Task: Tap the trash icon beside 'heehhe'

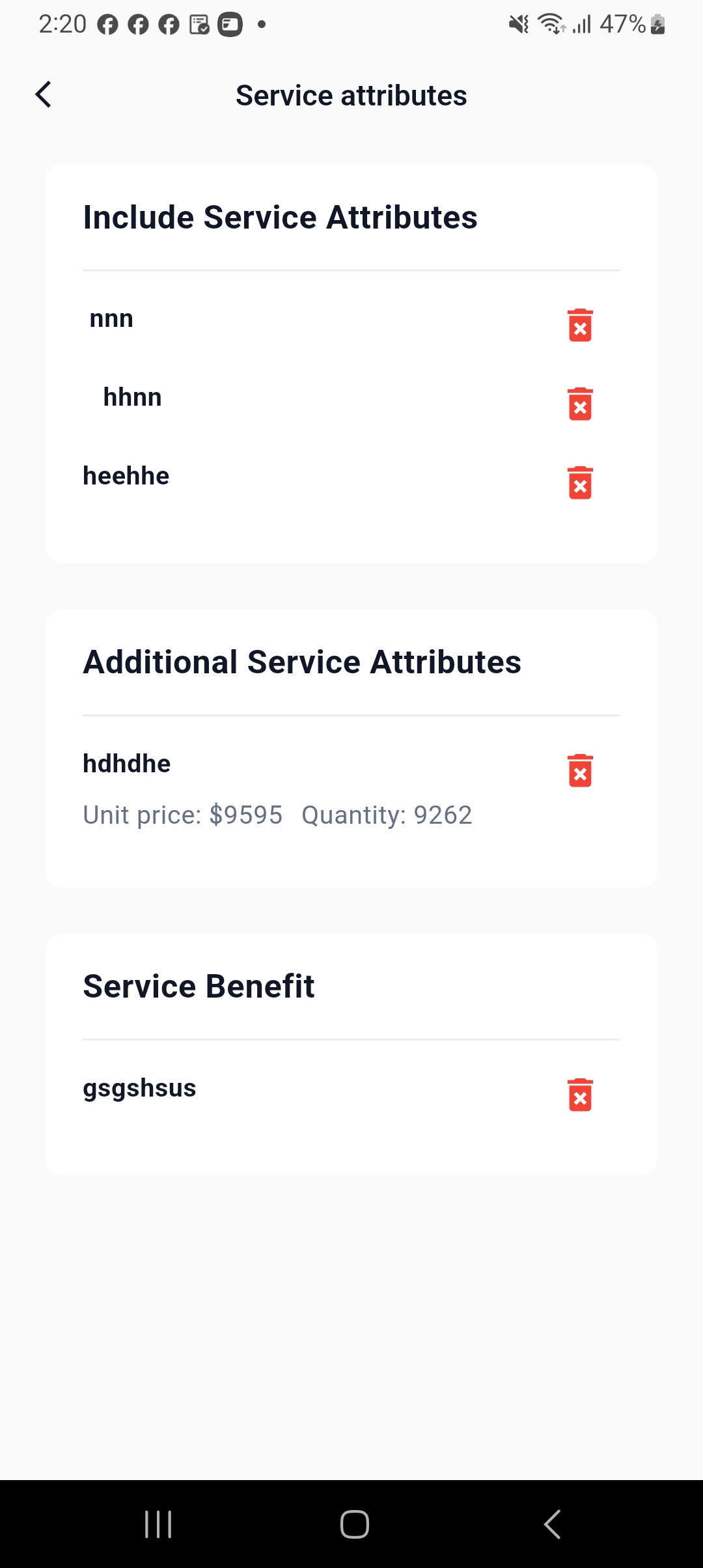Action: click(x=580, y=483)
